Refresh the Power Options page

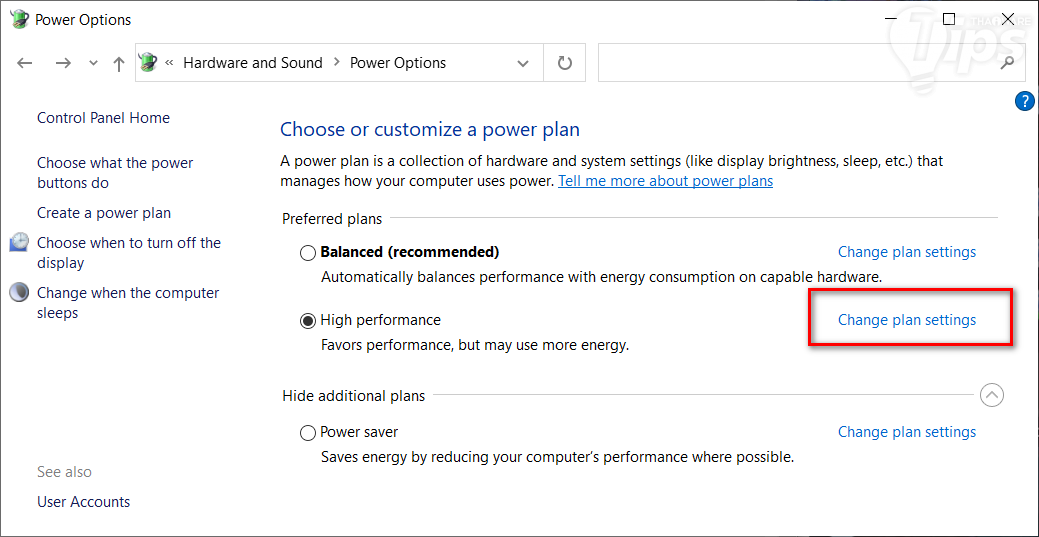pos(564,63)
